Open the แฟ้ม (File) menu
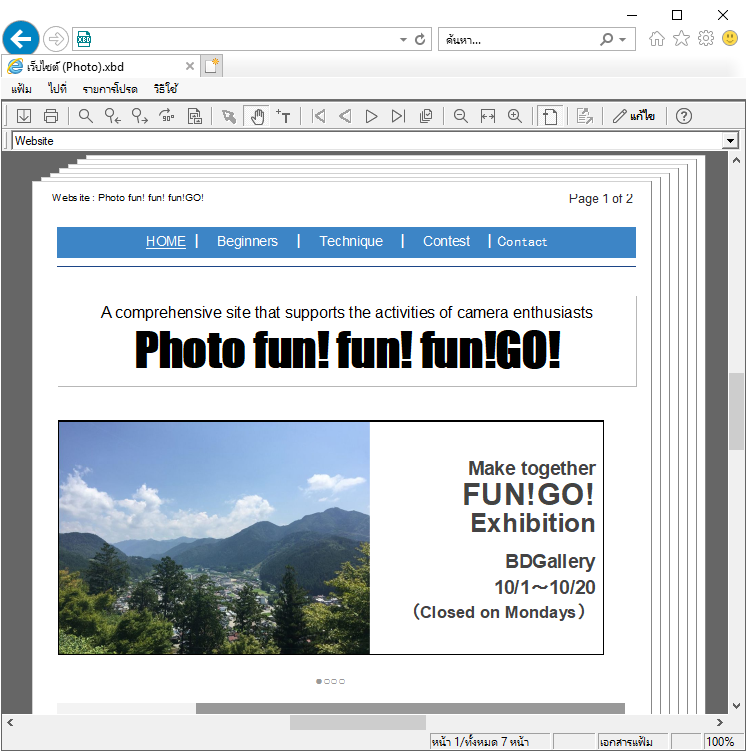The width and height of the screenshot is (747, 752). (x=22, y=89)
